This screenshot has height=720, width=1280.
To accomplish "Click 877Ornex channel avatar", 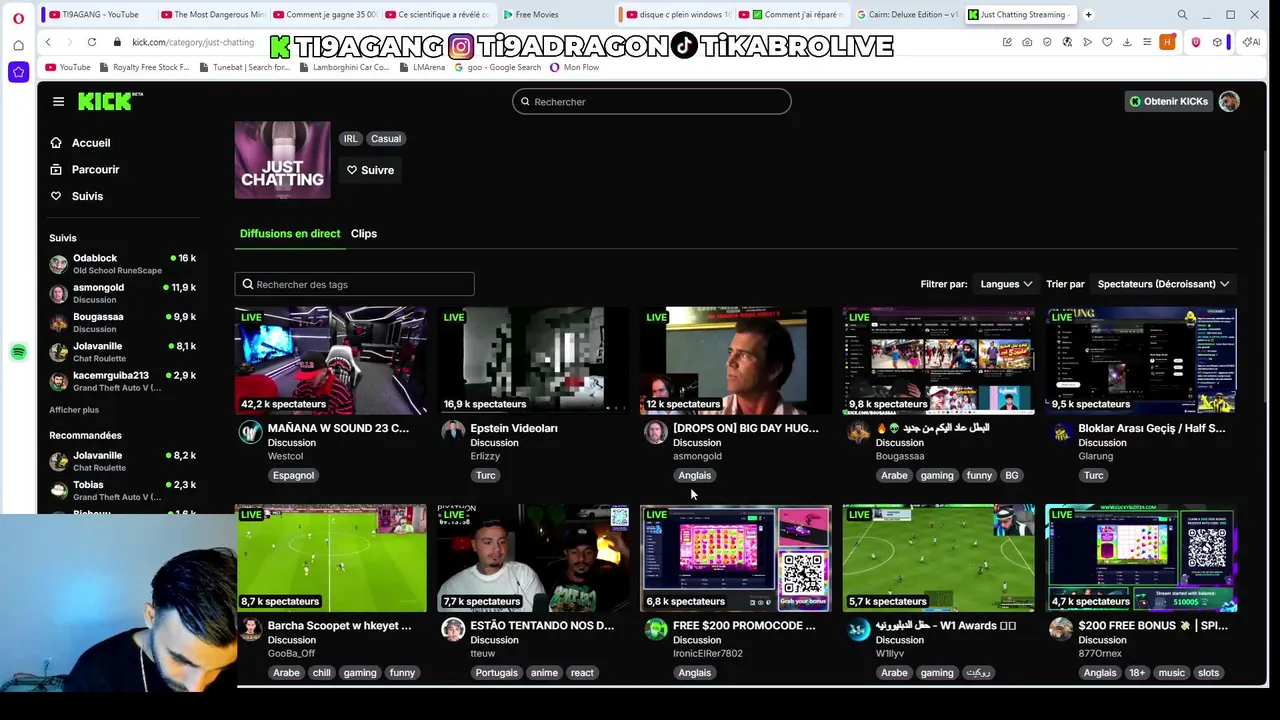I will tap(1061, 629).
